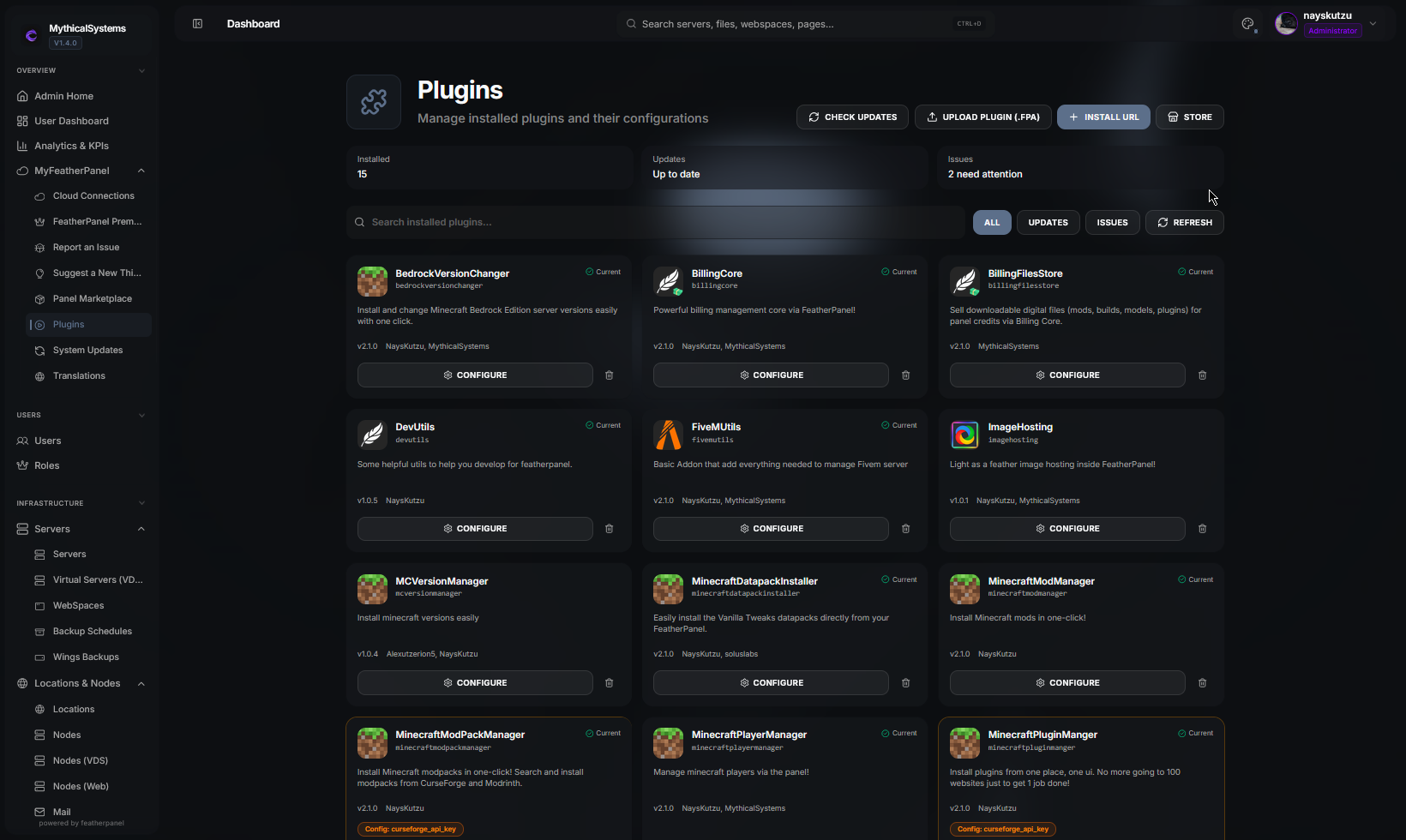
Task: Click the Administrator role badge
Action: 1332,31
